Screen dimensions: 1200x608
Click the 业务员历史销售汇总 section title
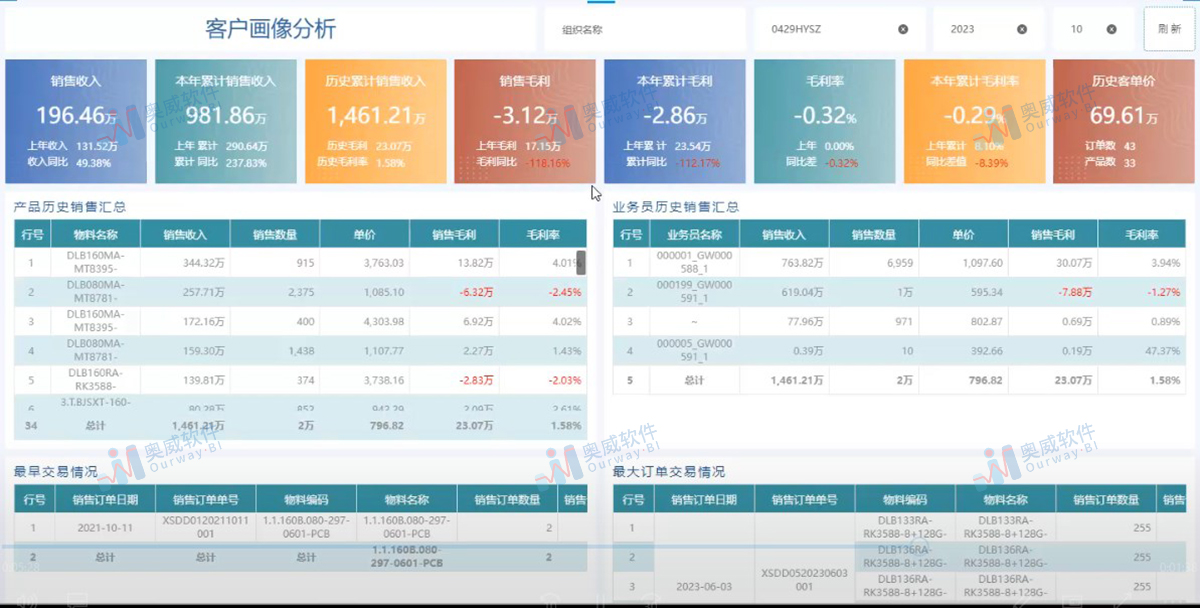[x=675, y=207]
